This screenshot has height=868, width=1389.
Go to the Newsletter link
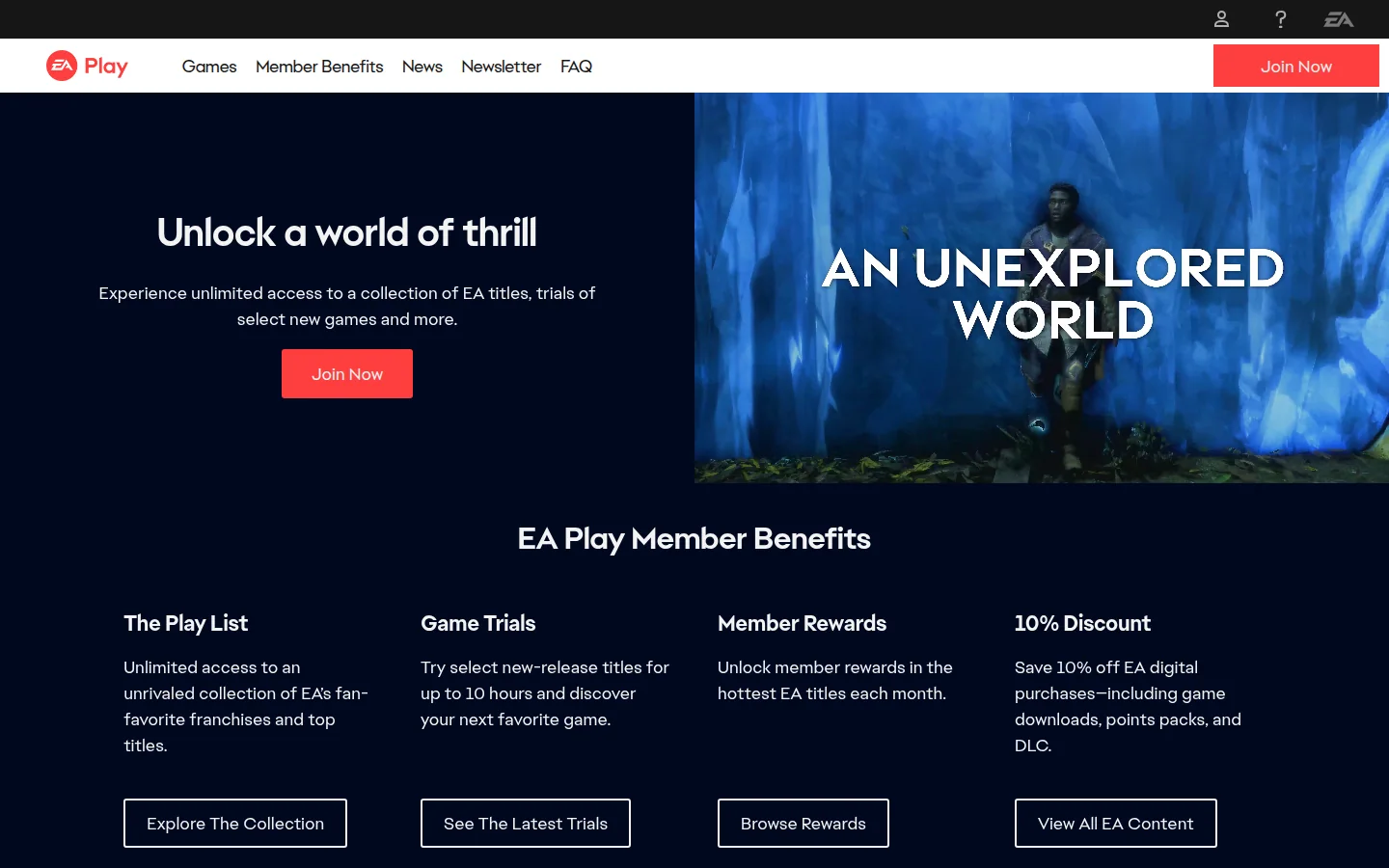[501, 67]
